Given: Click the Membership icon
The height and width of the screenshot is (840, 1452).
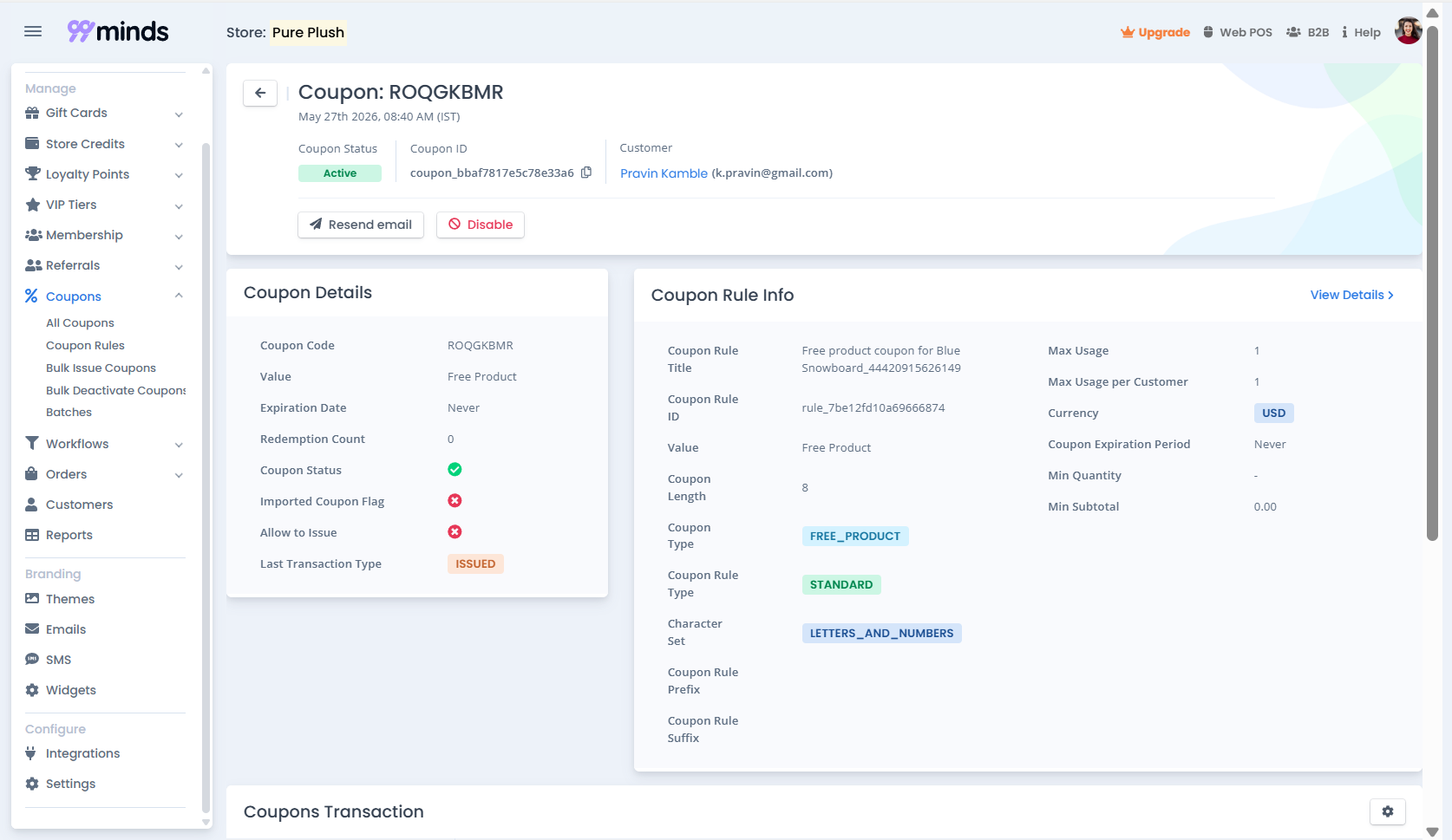Looking at the screenshot, I should tap(34, 235).
